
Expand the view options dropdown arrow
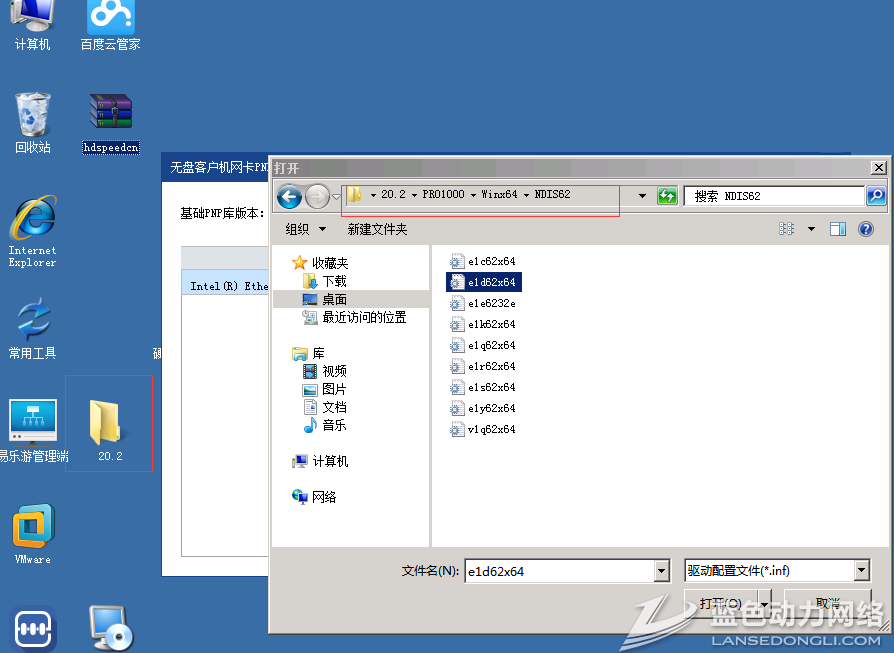[x=811, y=229]
